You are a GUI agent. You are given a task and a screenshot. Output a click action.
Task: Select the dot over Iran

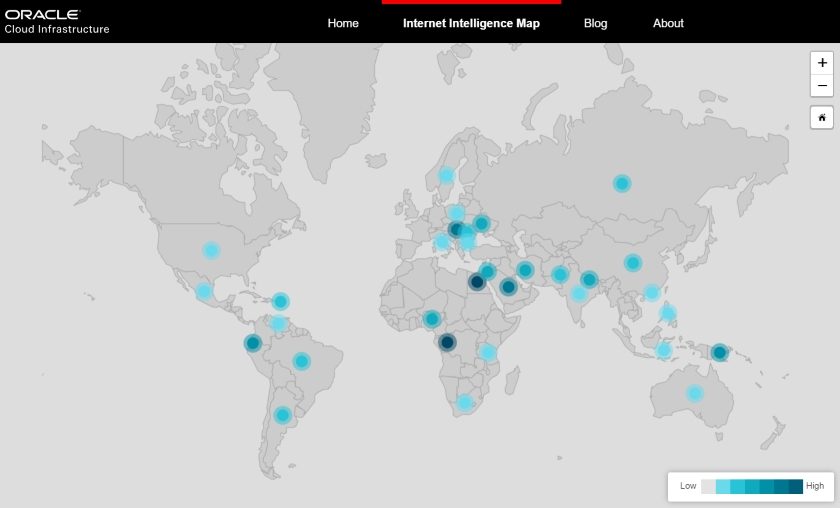(x=525, y=270)
